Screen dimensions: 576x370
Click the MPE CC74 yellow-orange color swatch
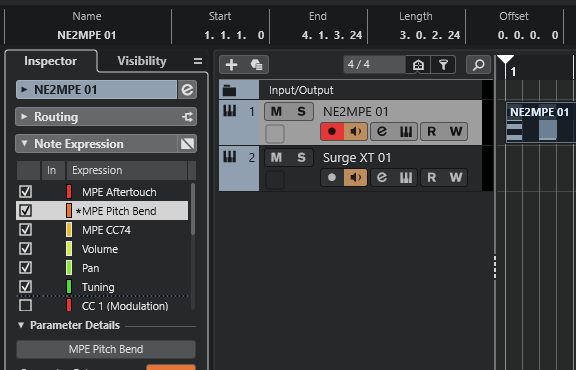[x=69, y=230]
